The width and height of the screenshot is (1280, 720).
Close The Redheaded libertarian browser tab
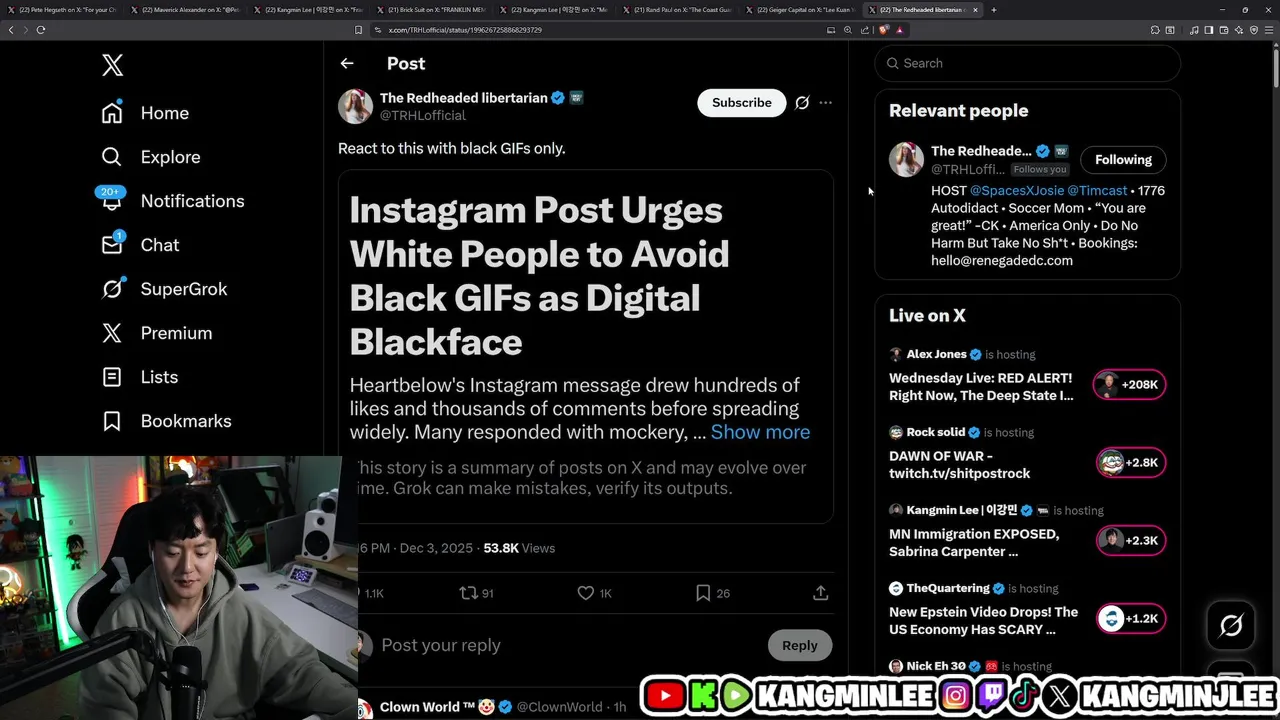[x=976, y=10]
